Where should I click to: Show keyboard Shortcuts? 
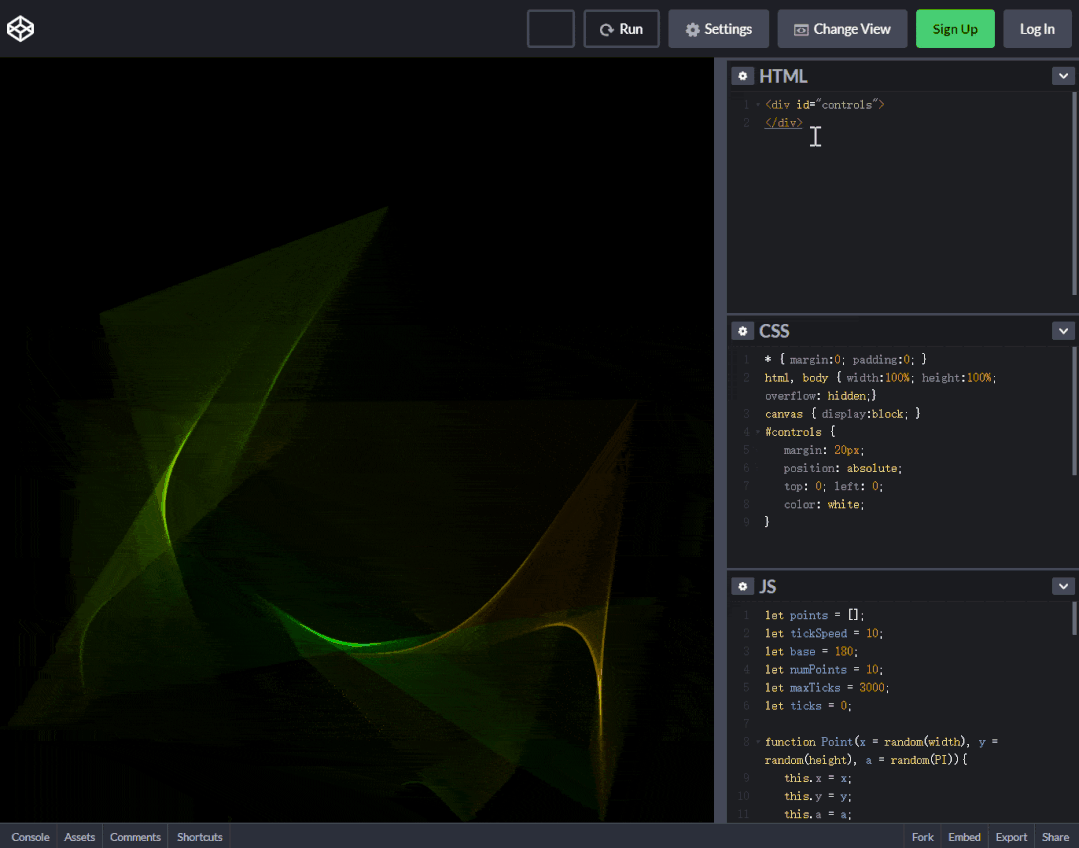point(200,837)
